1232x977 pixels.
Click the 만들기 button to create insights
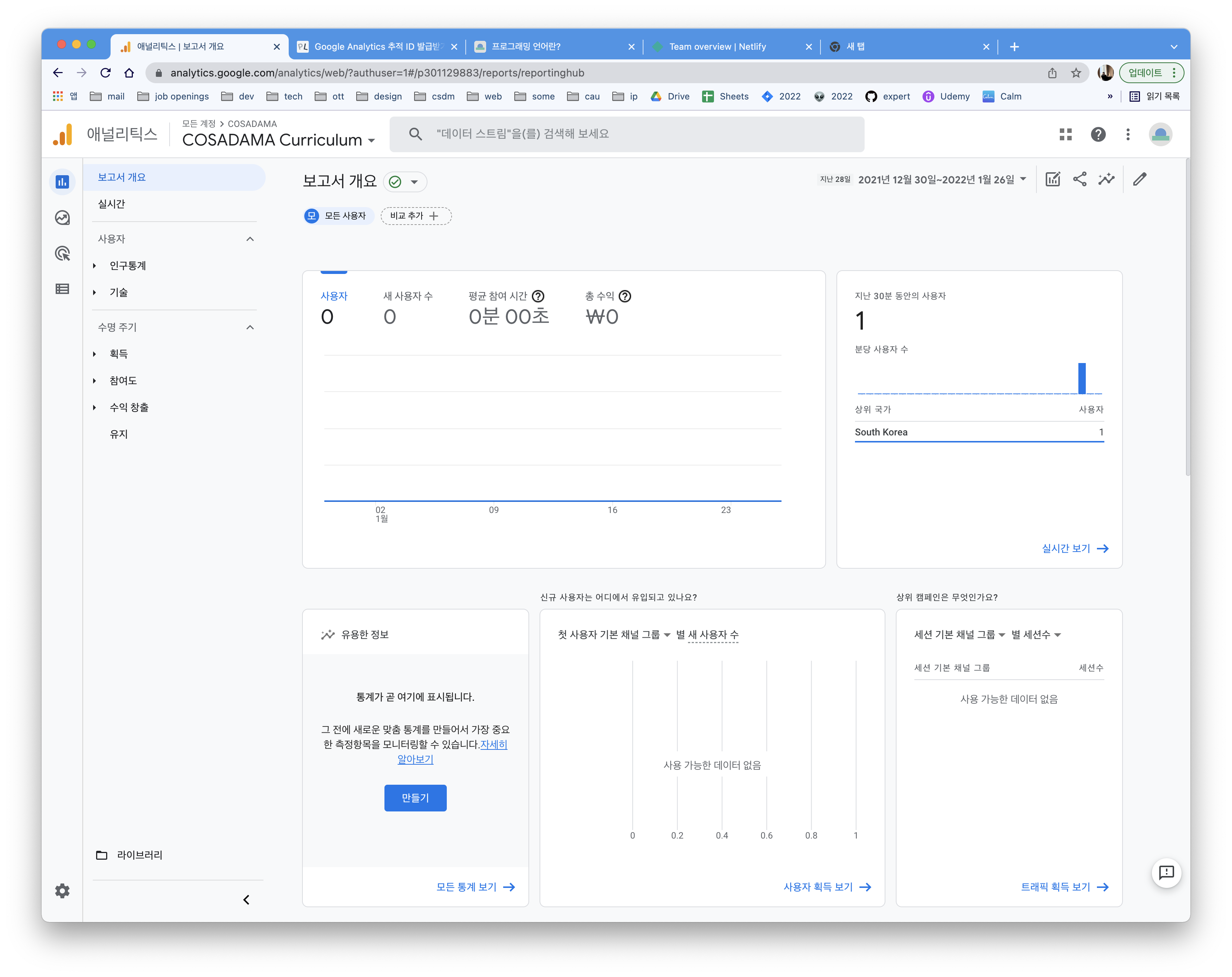(415, 798)
